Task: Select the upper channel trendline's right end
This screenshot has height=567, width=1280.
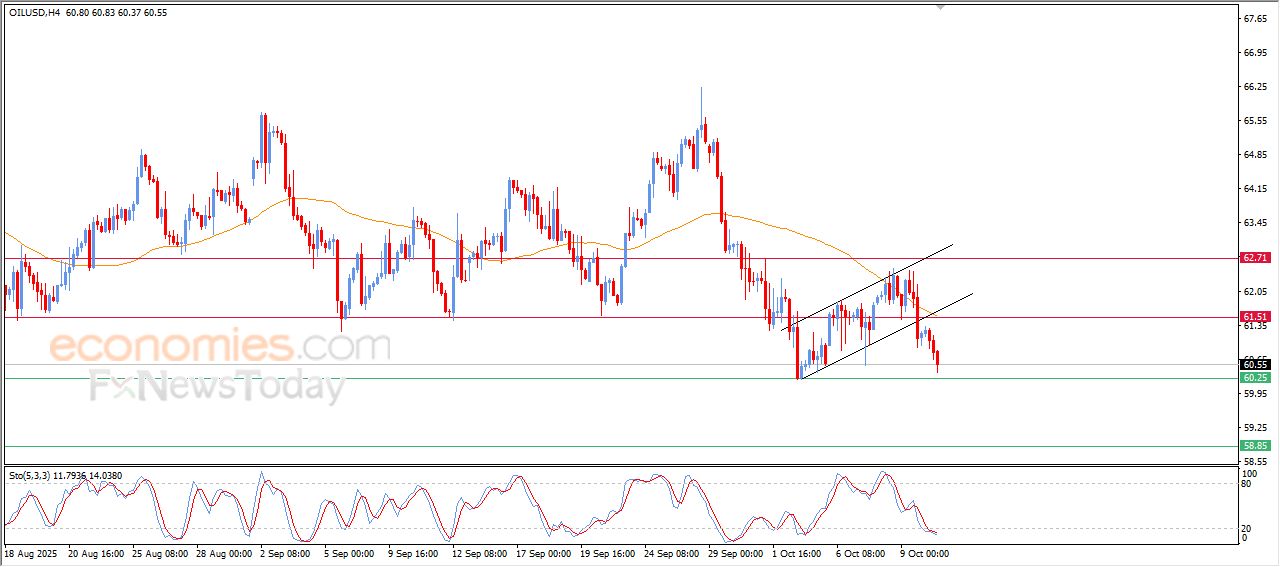Action: tap(951, 244)
